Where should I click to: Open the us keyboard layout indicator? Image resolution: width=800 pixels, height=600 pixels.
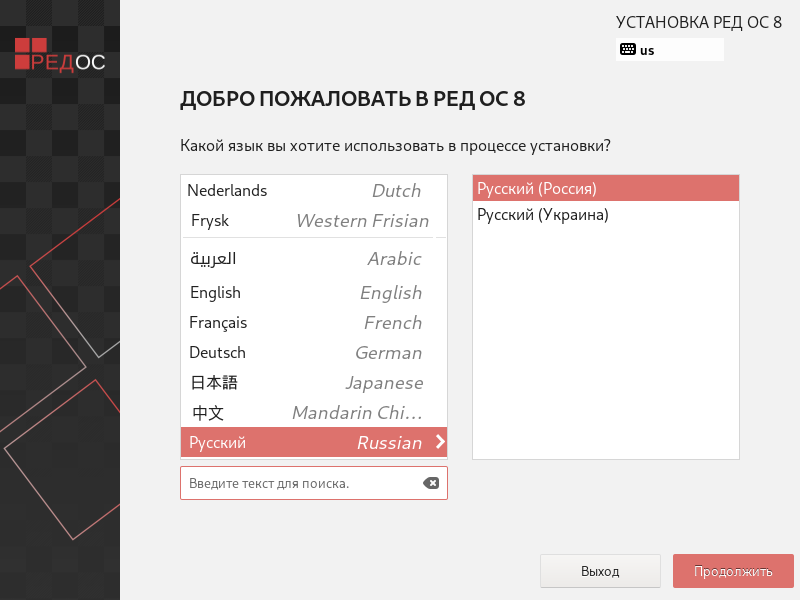point(669,49)
